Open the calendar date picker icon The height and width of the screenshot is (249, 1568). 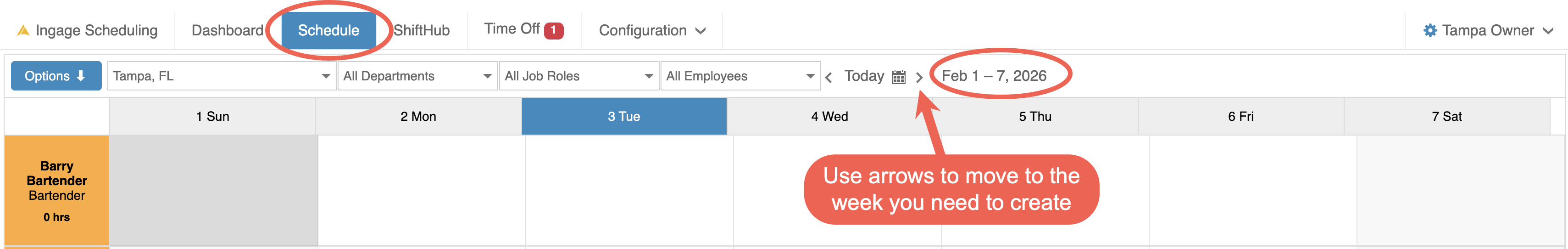(x=898, y=77)
